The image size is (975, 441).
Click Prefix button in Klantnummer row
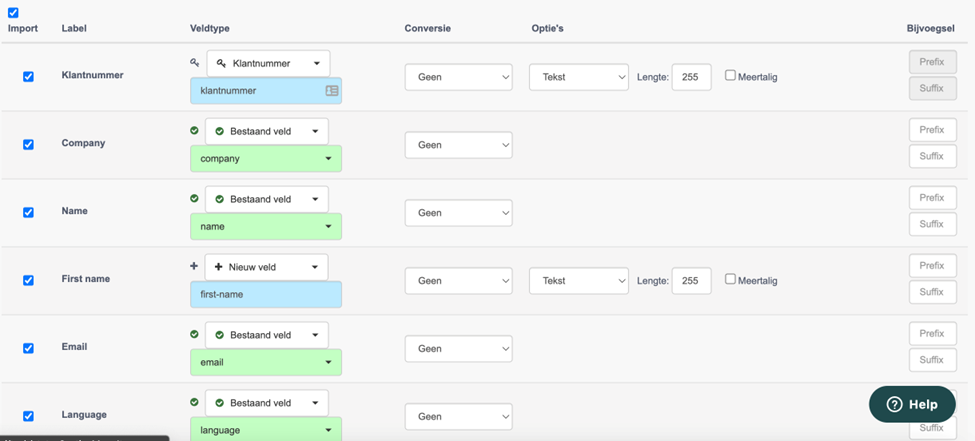coord(933,62)
